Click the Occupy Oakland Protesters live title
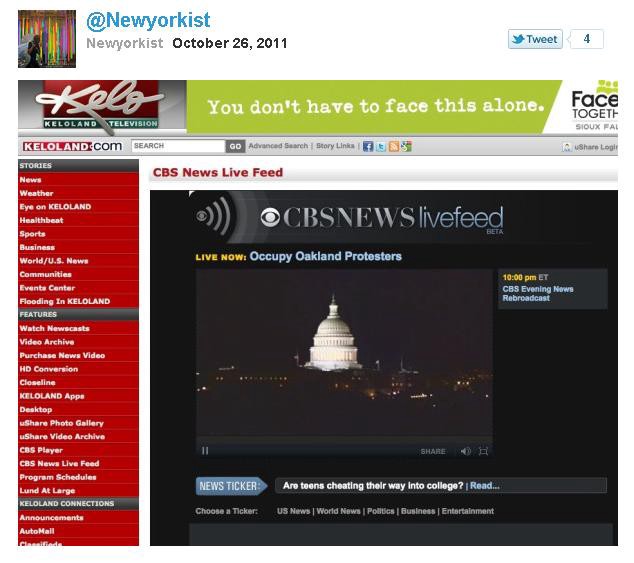 [x=325, y=256]
